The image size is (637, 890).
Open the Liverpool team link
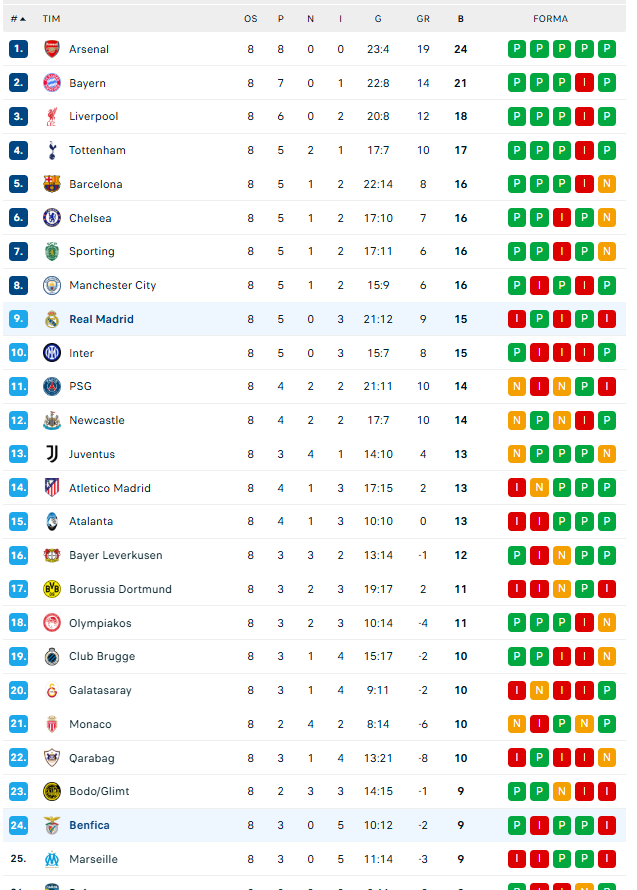coord(93,117)
